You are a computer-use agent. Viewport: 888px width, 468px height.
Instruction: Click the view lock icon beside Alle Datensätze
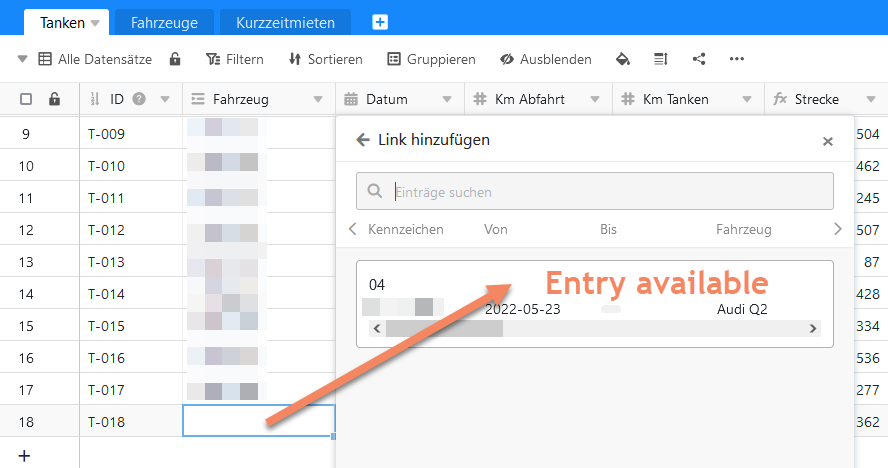click(175, 59)
